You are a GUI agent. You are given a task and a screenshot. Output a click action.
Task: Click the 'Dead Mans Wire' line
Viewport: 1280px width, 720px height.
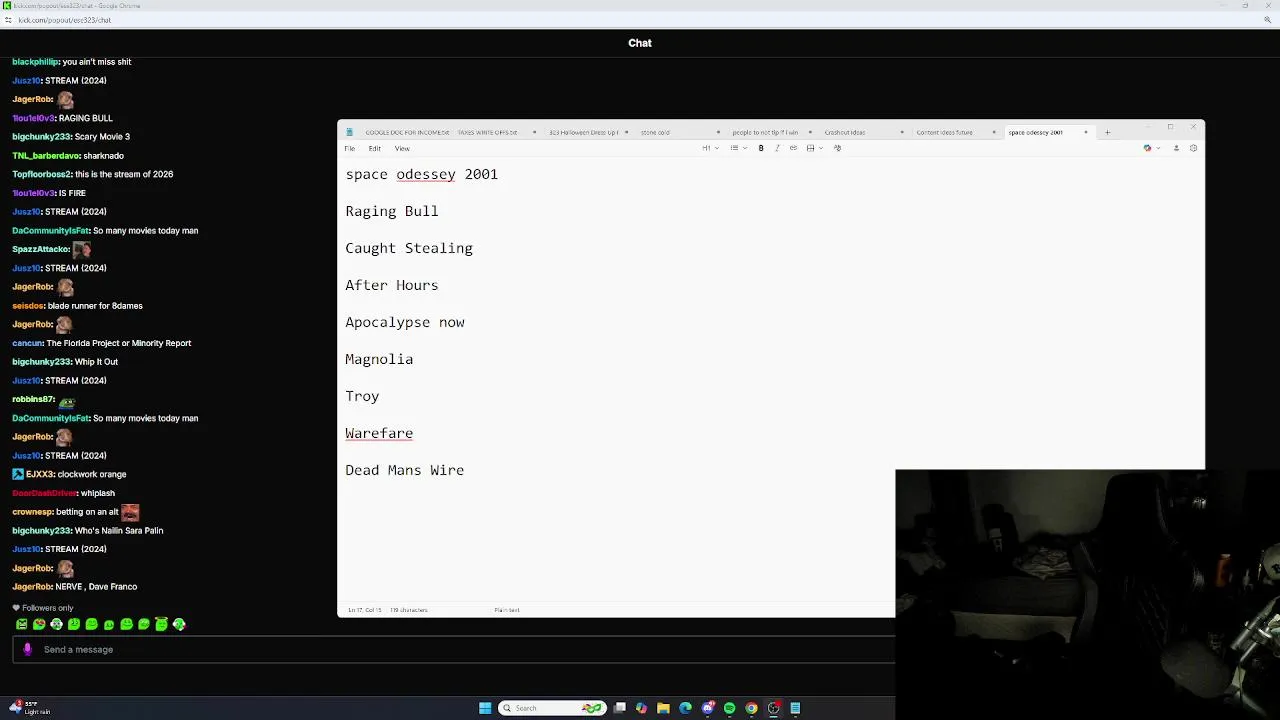coord(405,470)
